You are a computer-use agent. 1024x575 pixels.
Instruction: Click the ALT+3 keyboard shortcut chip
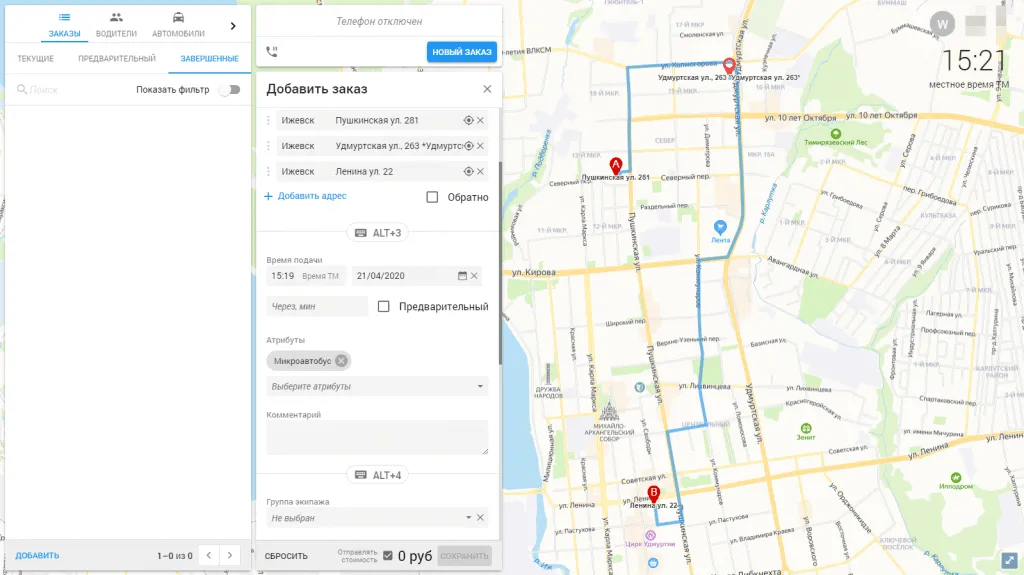tap(377, 233)
